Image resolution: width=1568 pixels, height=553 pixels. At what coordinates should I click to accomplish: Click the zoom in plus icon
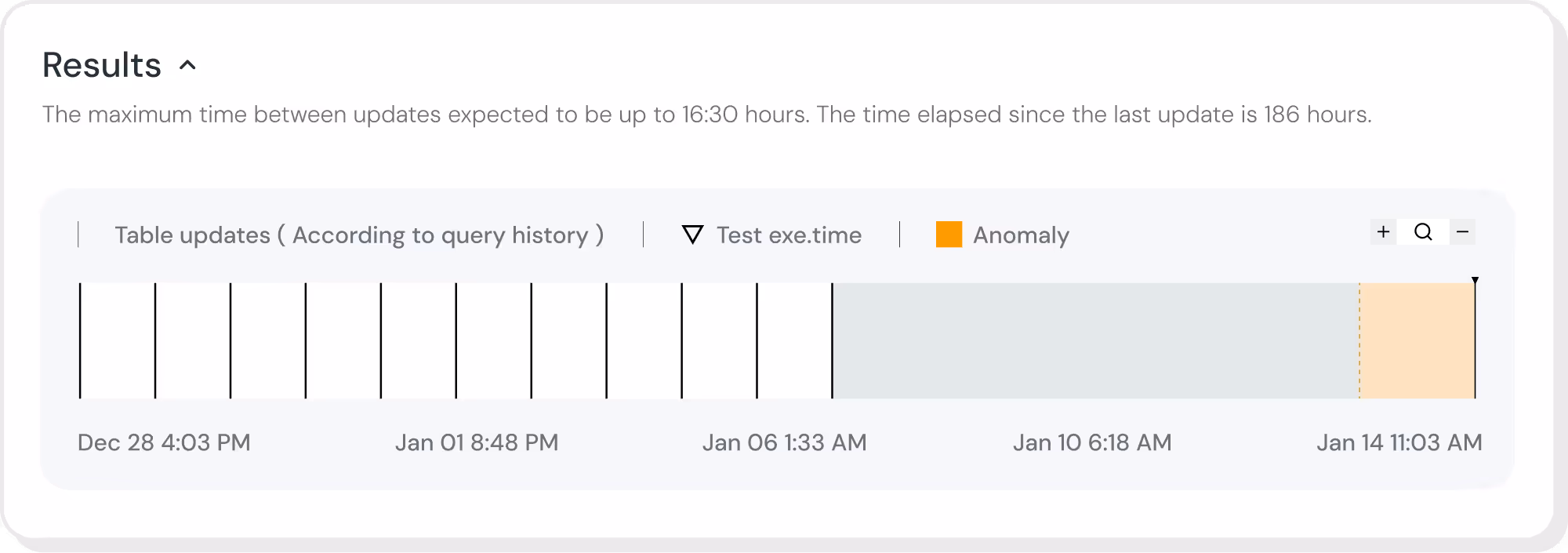[1383, 232]
